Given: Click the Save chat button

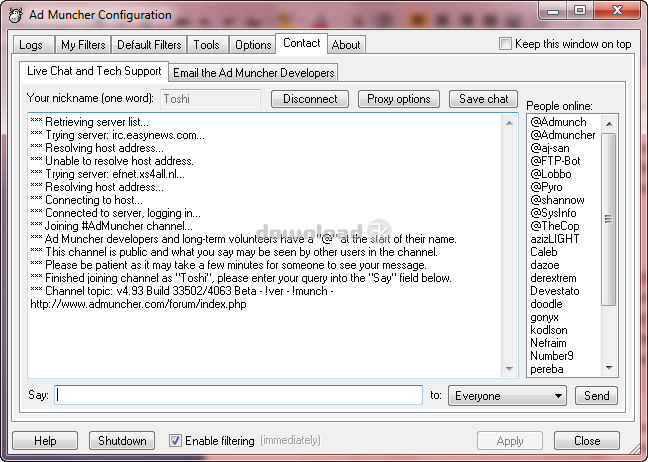Looking at the screenshot, I should [484, 99].
